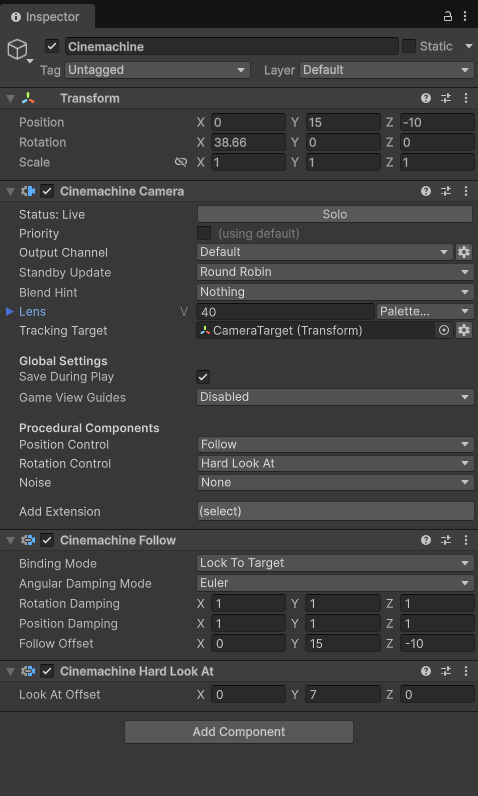This screenshot has width=478, height=796.
Task: Open Cinemachine Follow presets icon
Action: tap(446, 540)
